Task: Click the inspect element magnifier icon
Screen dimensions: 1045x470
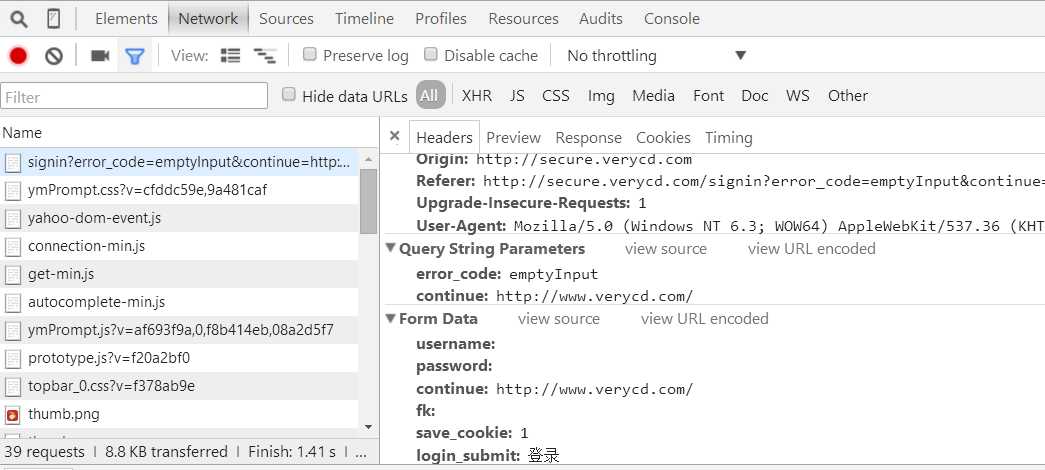Action: [19, 18]
